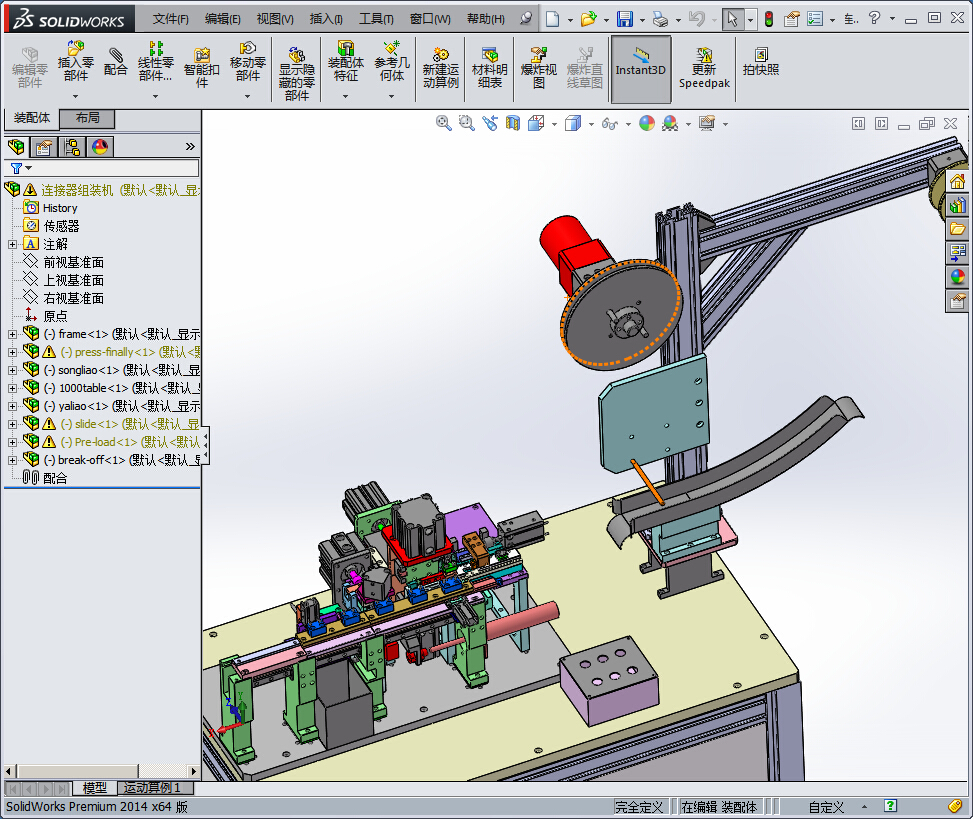Viewport: 973px width, 819px height.
Task: Click Insert Components (插入零部件) tool
Action: (x=76, y=61)
